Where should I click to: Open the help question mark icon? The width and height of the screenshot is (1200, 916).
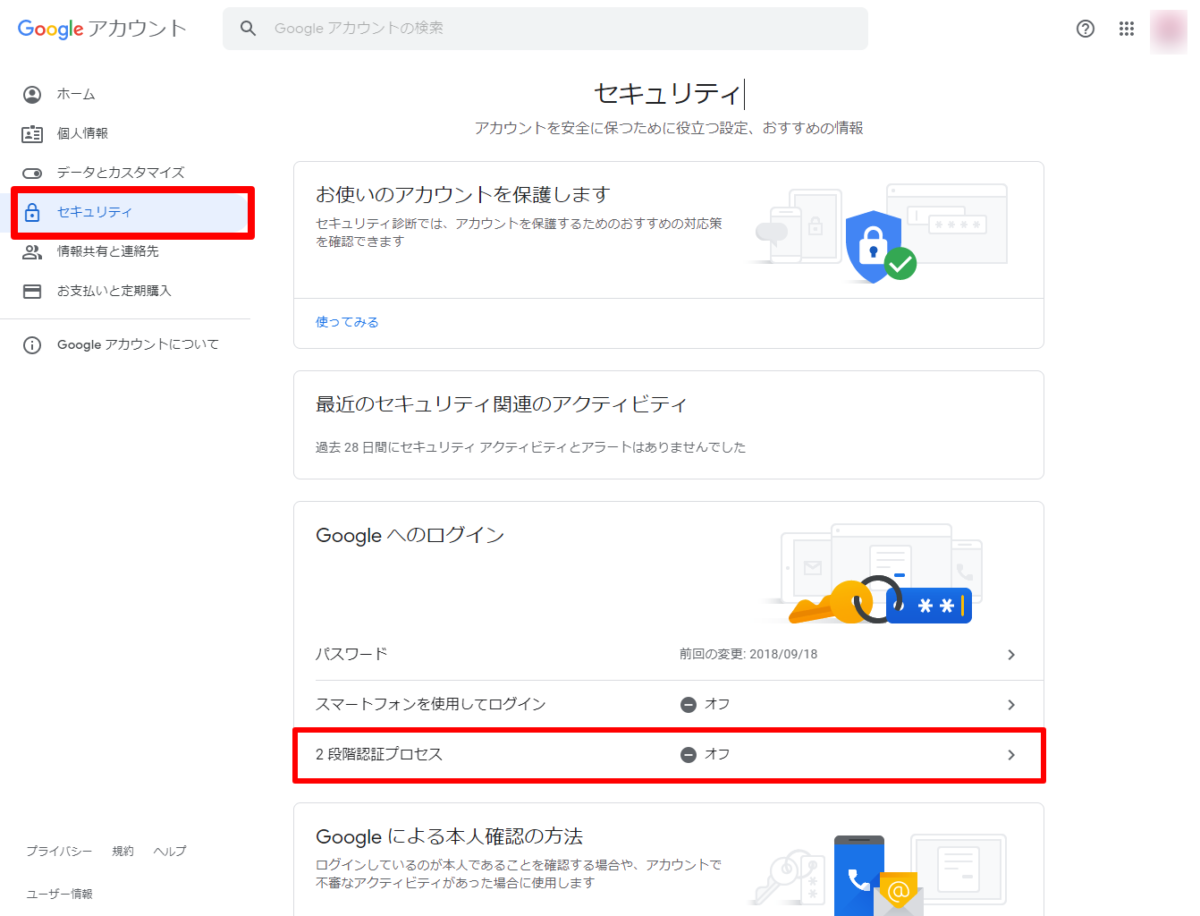pos(1085,29)
